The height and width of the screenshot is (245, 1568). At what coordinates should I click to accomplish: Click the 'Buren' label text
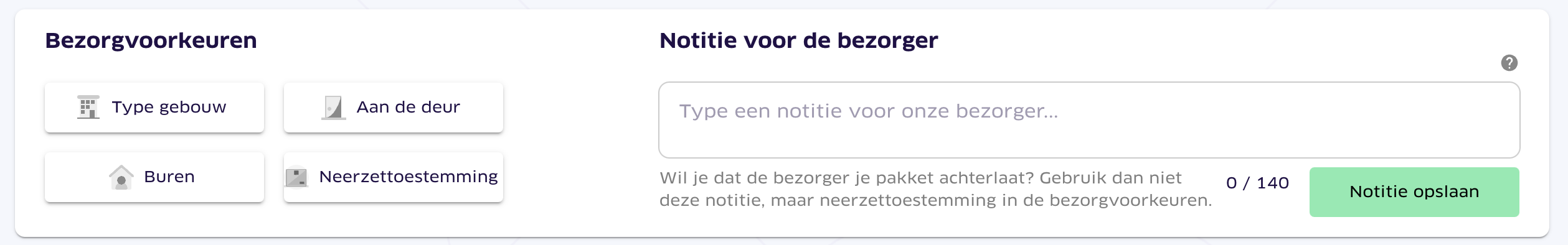coord(169,177)
